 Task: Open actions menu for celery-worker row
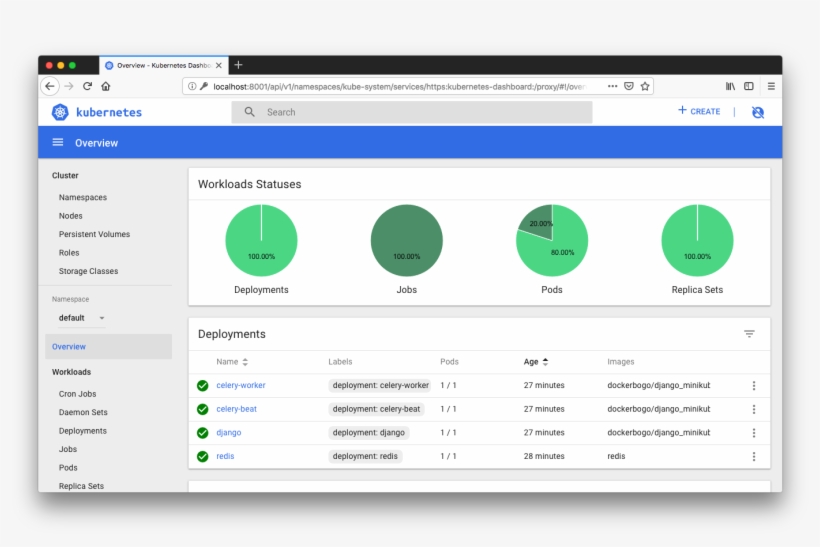(754, 385)
